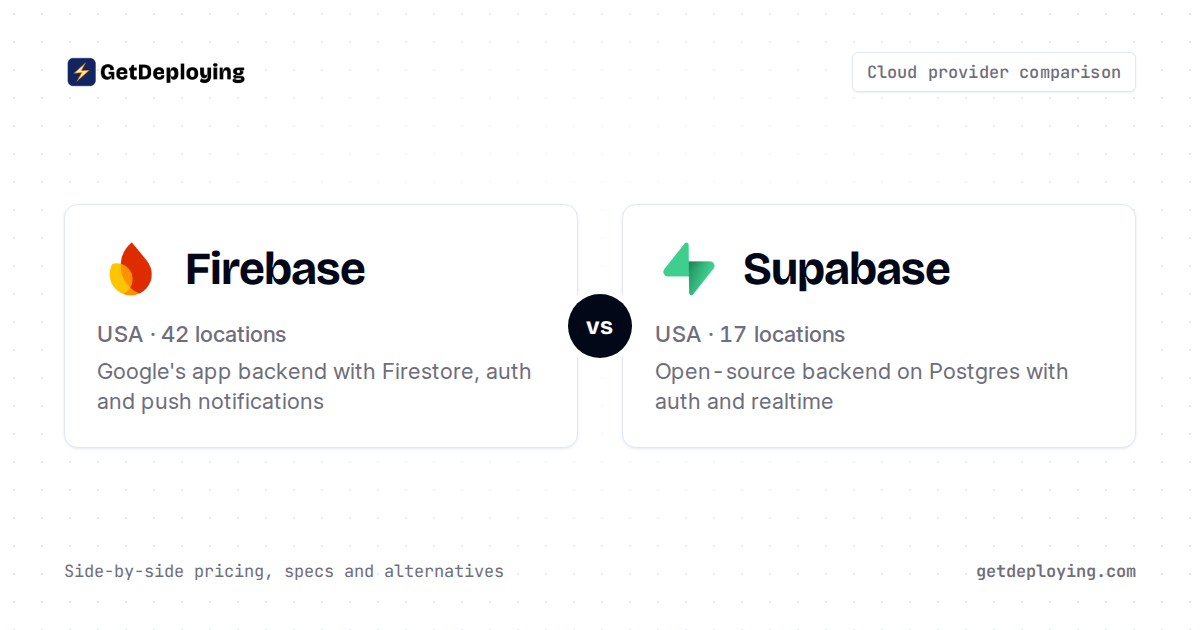
Task: Click 'USA · 17 locations' under Supabase
Action: pos(750,334)
